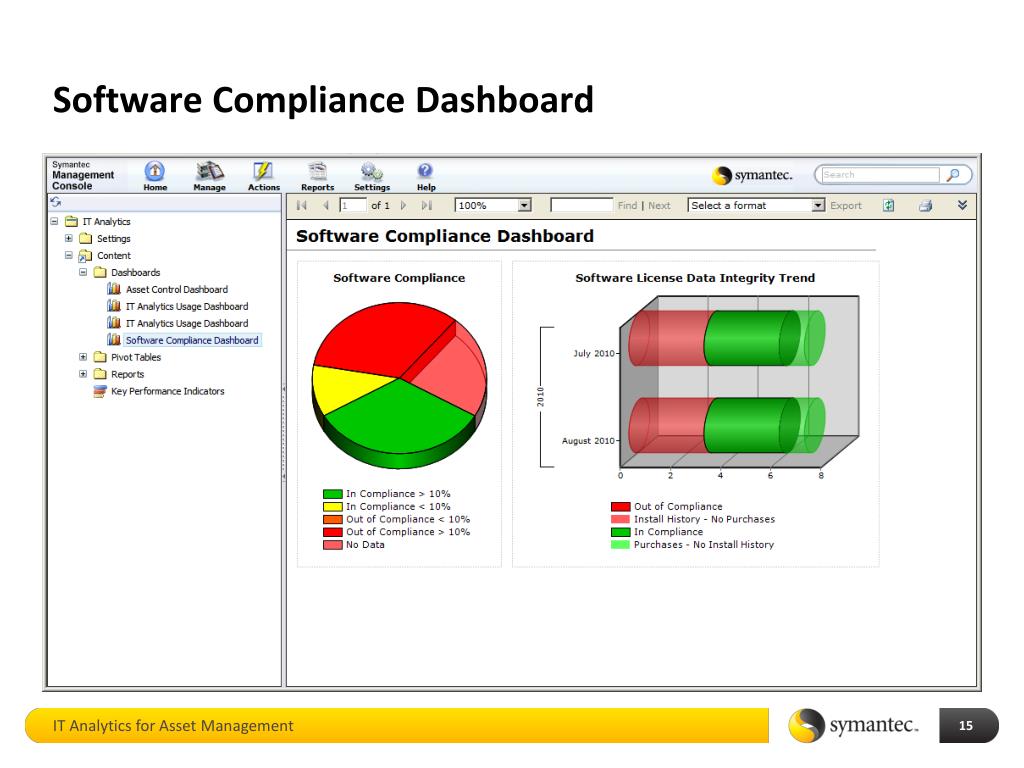Click the July 2010 green cylinder bar

pos(751,338)
